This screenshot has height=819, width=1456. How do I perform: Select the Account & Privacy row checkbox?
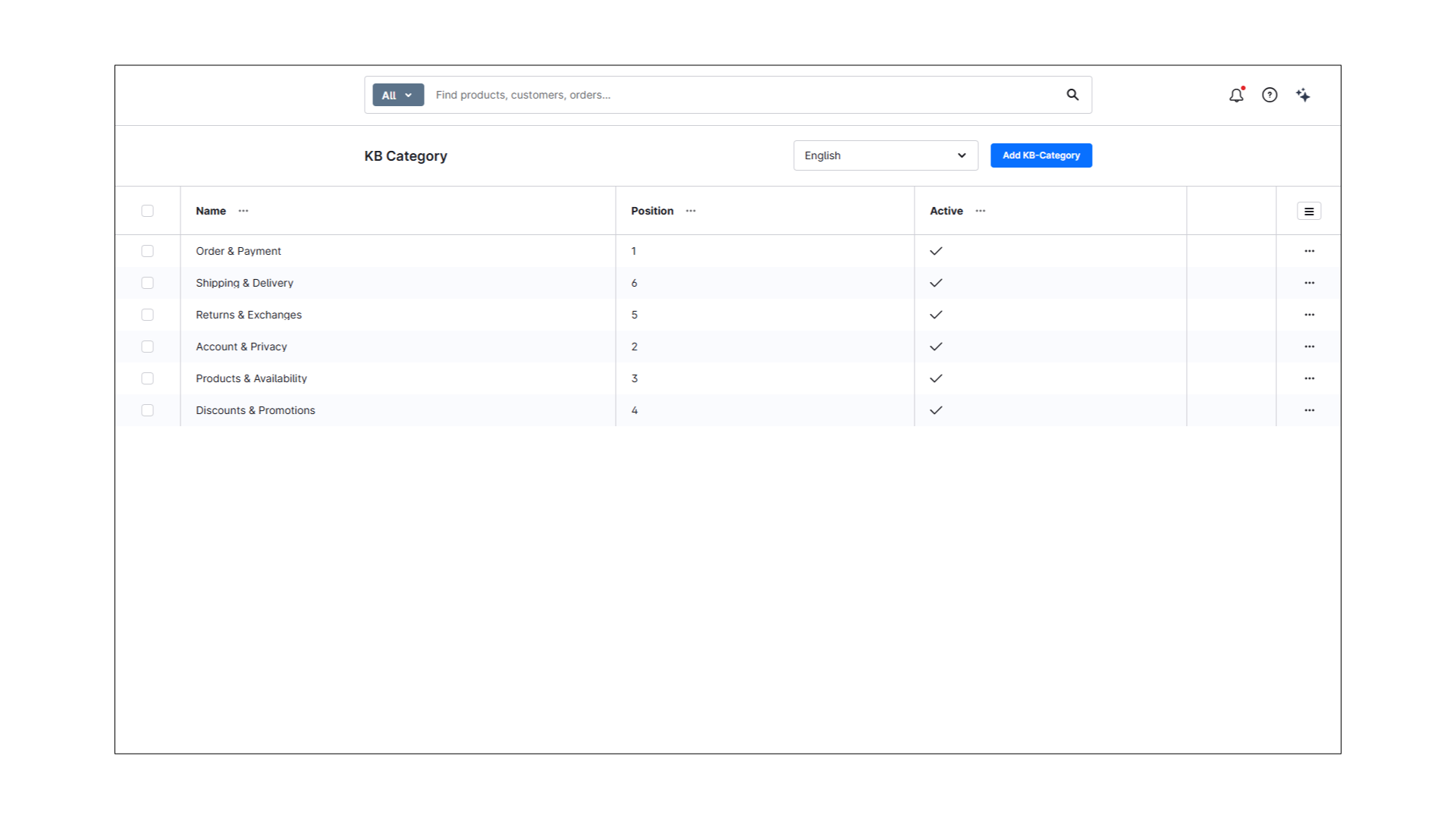coord(147,347)
